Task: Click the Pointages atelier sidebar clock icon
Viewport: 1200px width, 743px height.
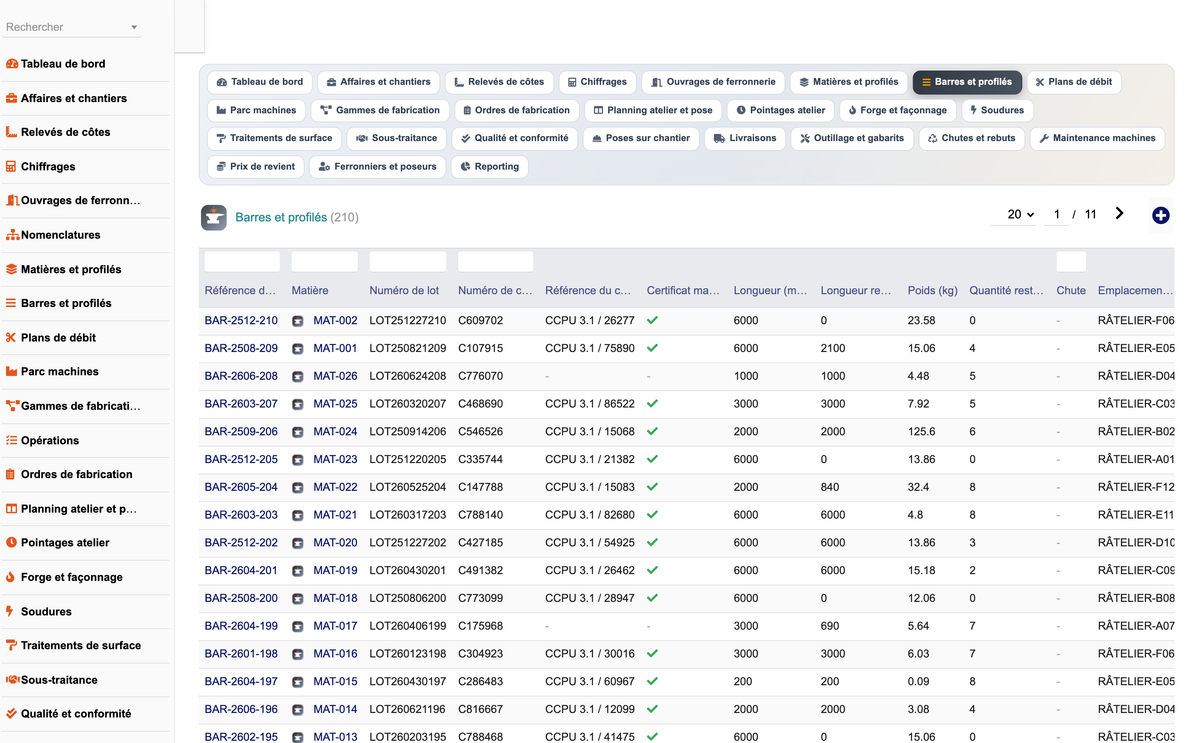Action: (x=12, y=542)
